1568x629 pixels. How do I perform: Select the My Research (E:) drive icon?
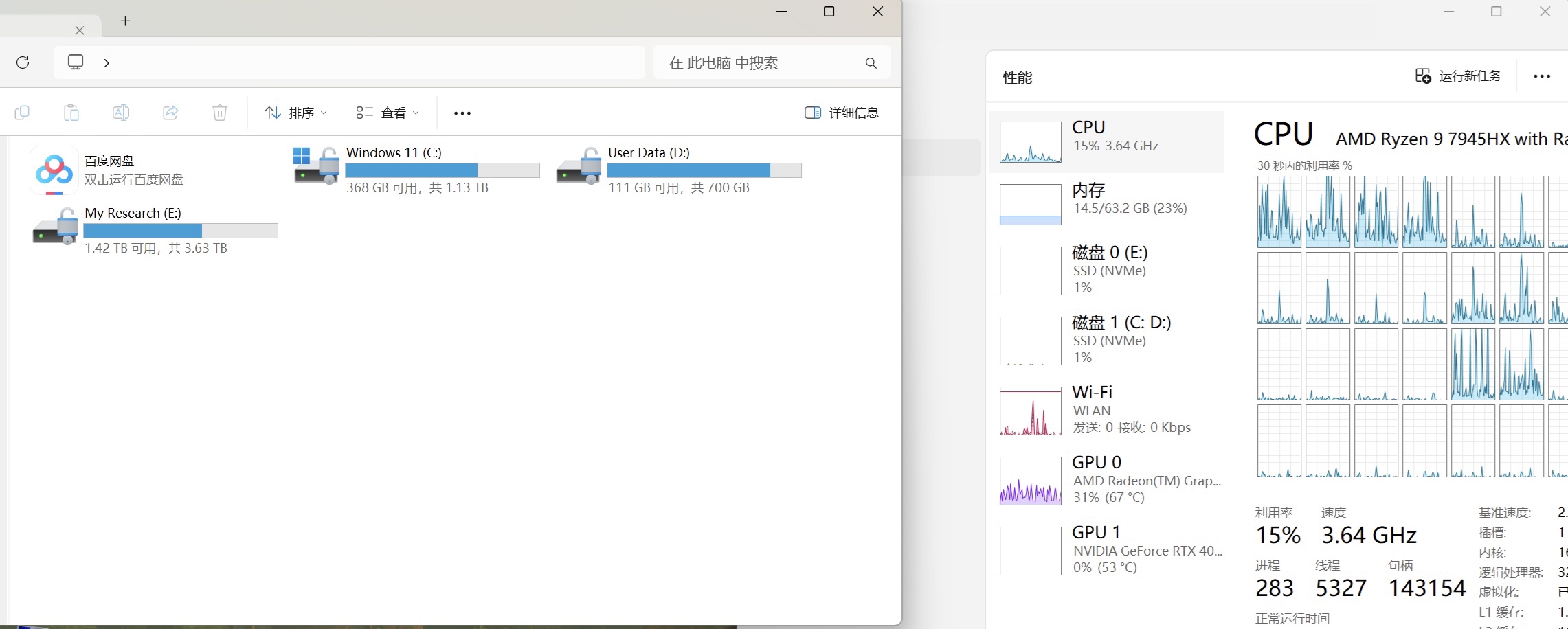(x=55, y=226)
